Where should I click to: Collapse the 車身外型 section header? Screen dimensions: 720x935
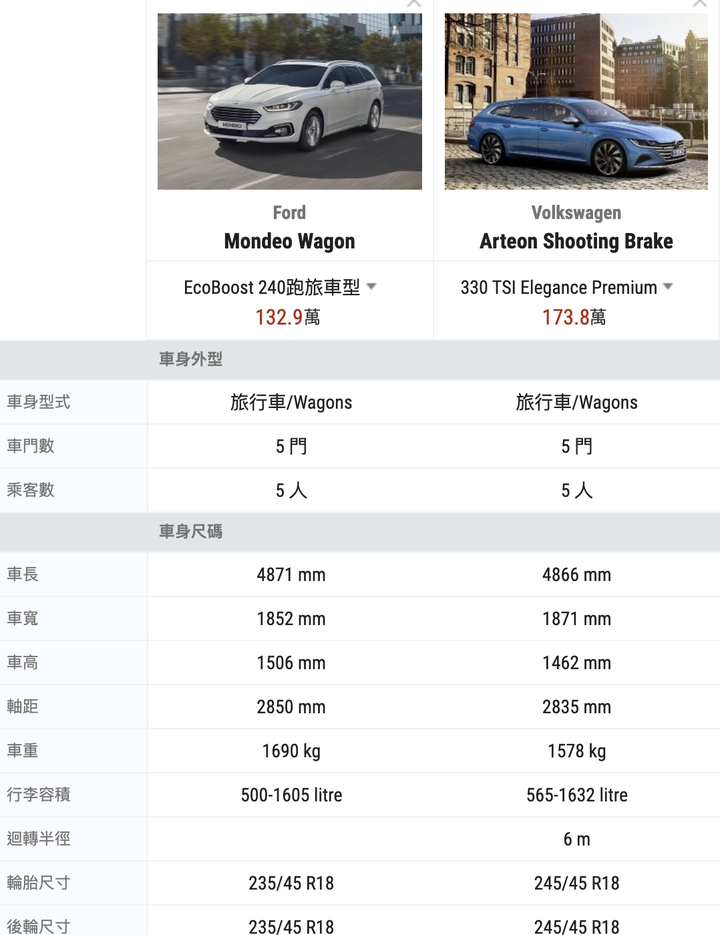pyautogui.click(x=191, y=359)
